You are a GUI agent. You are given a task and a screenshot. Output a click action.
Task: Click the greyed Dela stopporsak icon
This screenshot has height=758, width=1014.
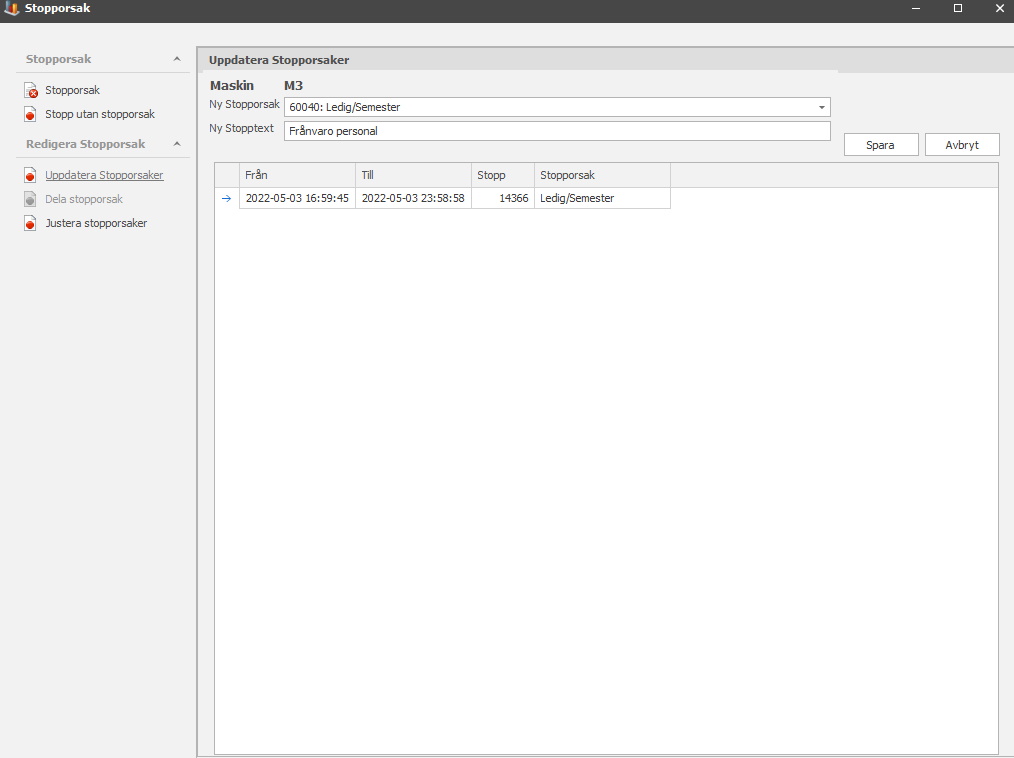click(x=30, y=199)
